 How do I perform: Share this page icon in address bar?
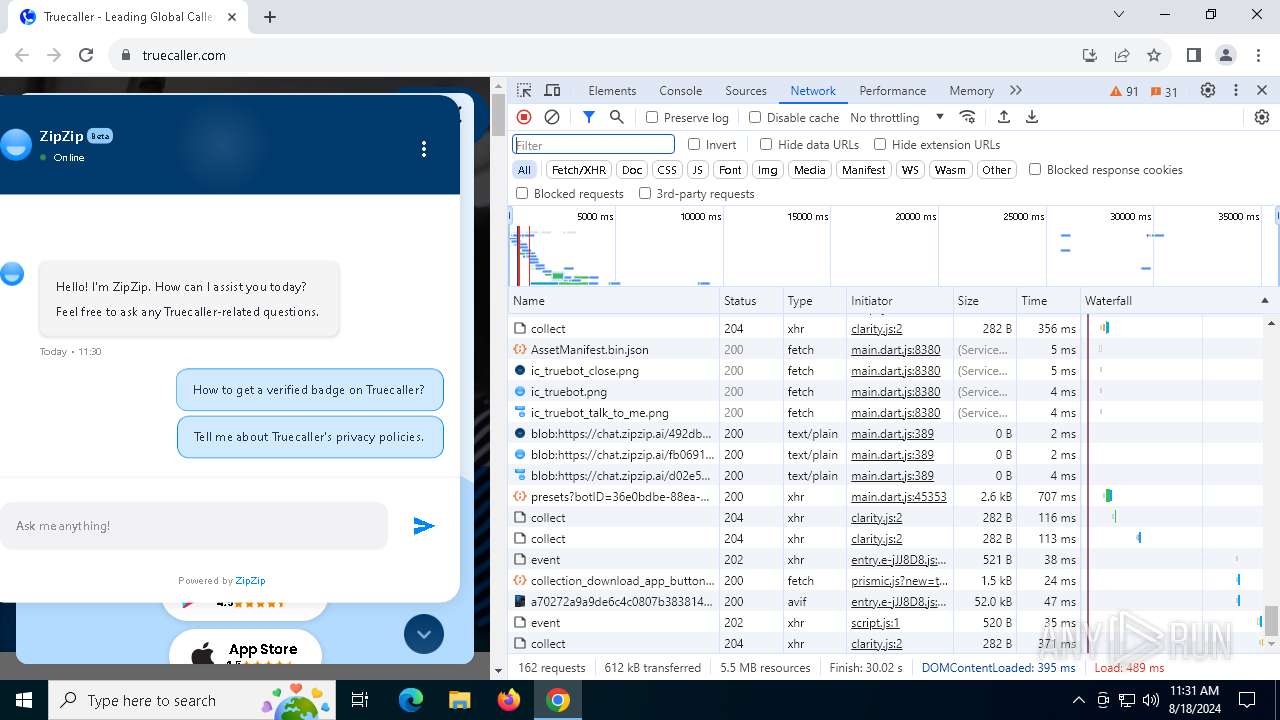coord(1122,55)
